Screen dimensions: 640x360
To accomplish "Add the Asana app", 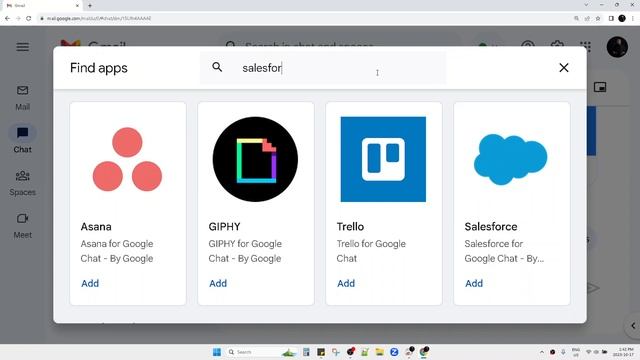I will (x=90, y=283).
